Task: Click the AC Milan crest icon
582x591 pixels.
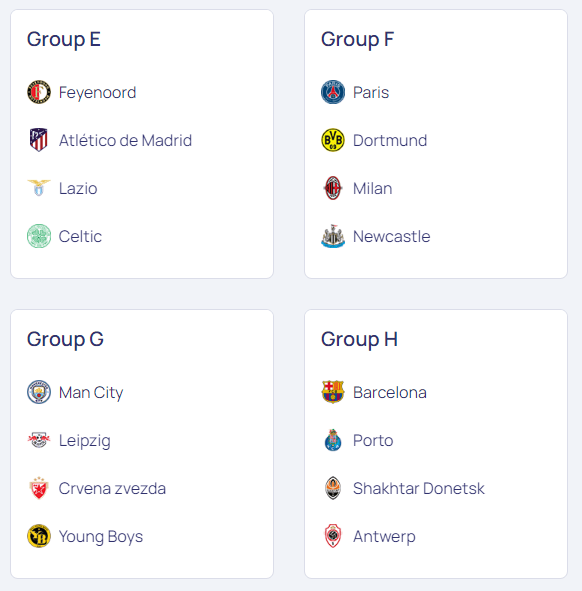Action: [333, 188]
